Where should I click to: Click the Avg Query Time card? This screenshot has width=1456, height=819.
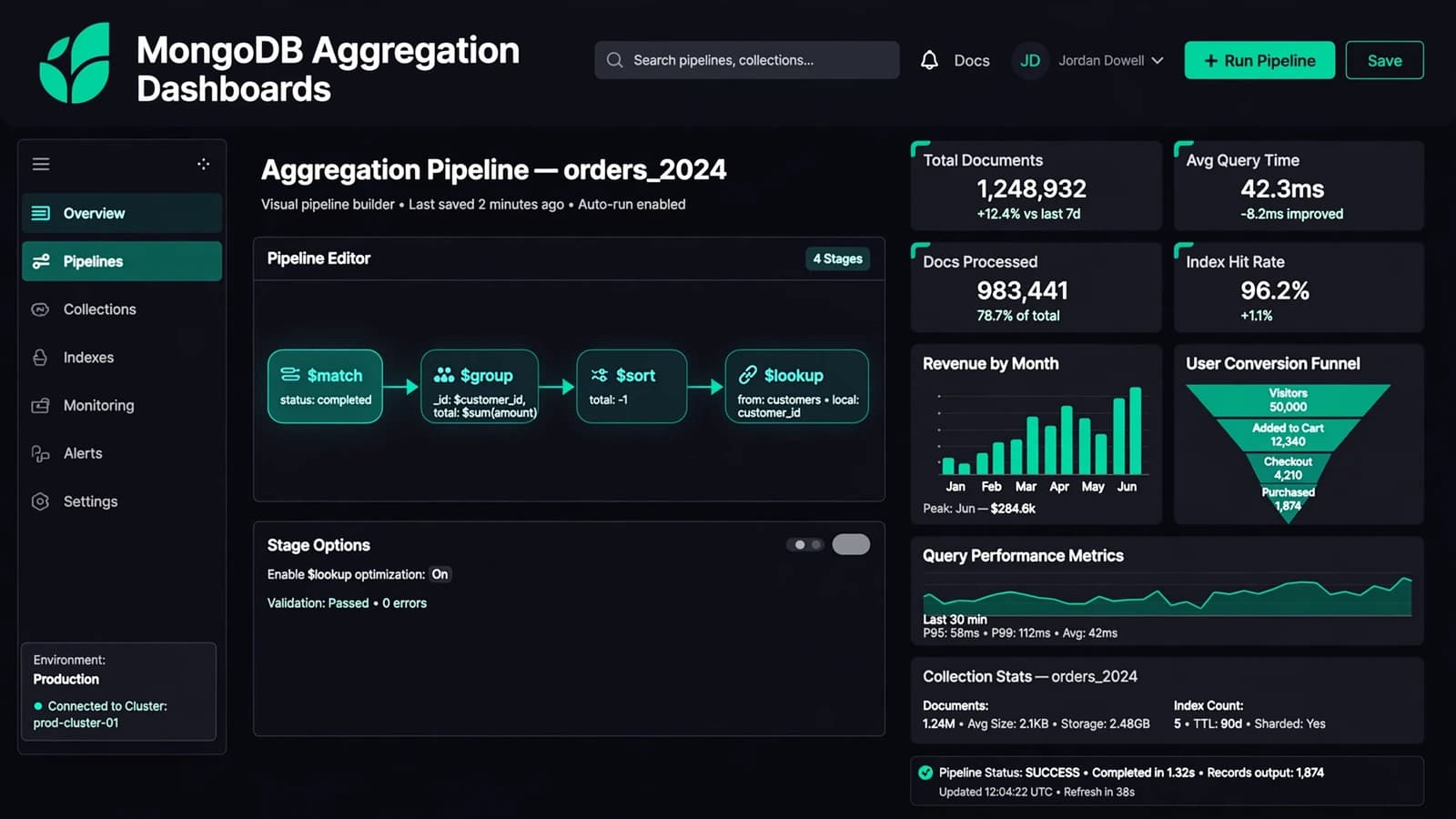[1299, 186]
